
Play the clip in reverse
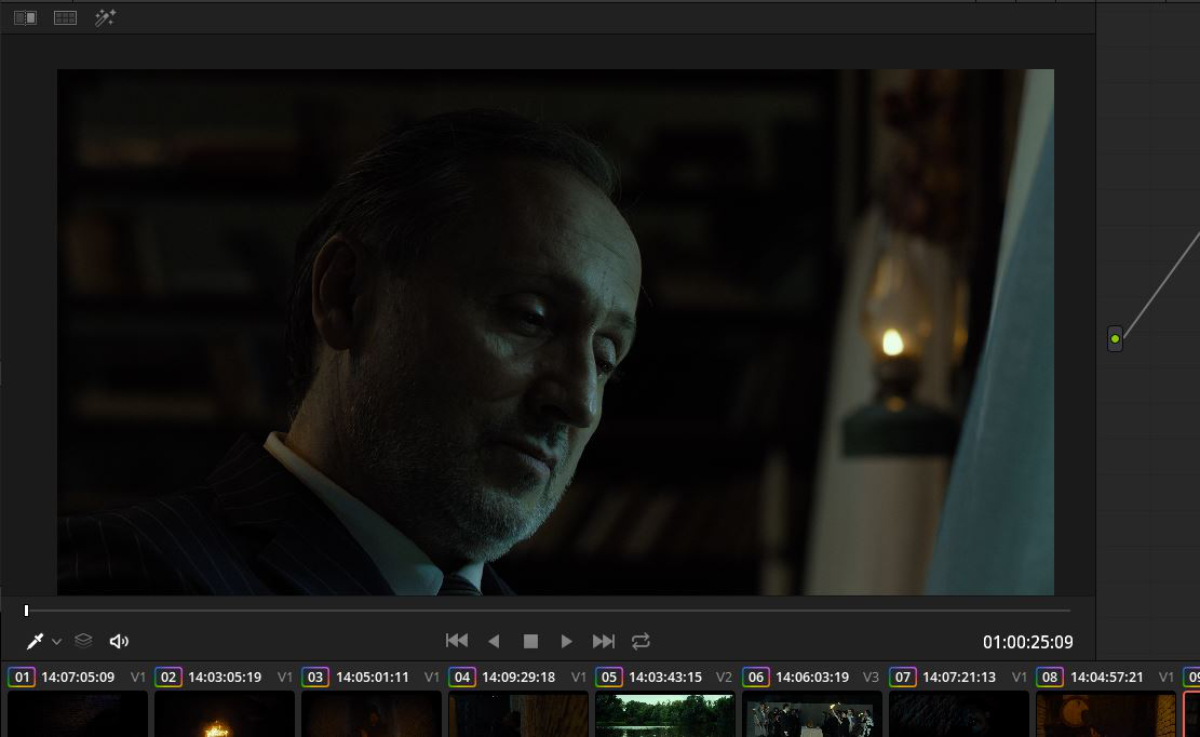tap(494, 641)
